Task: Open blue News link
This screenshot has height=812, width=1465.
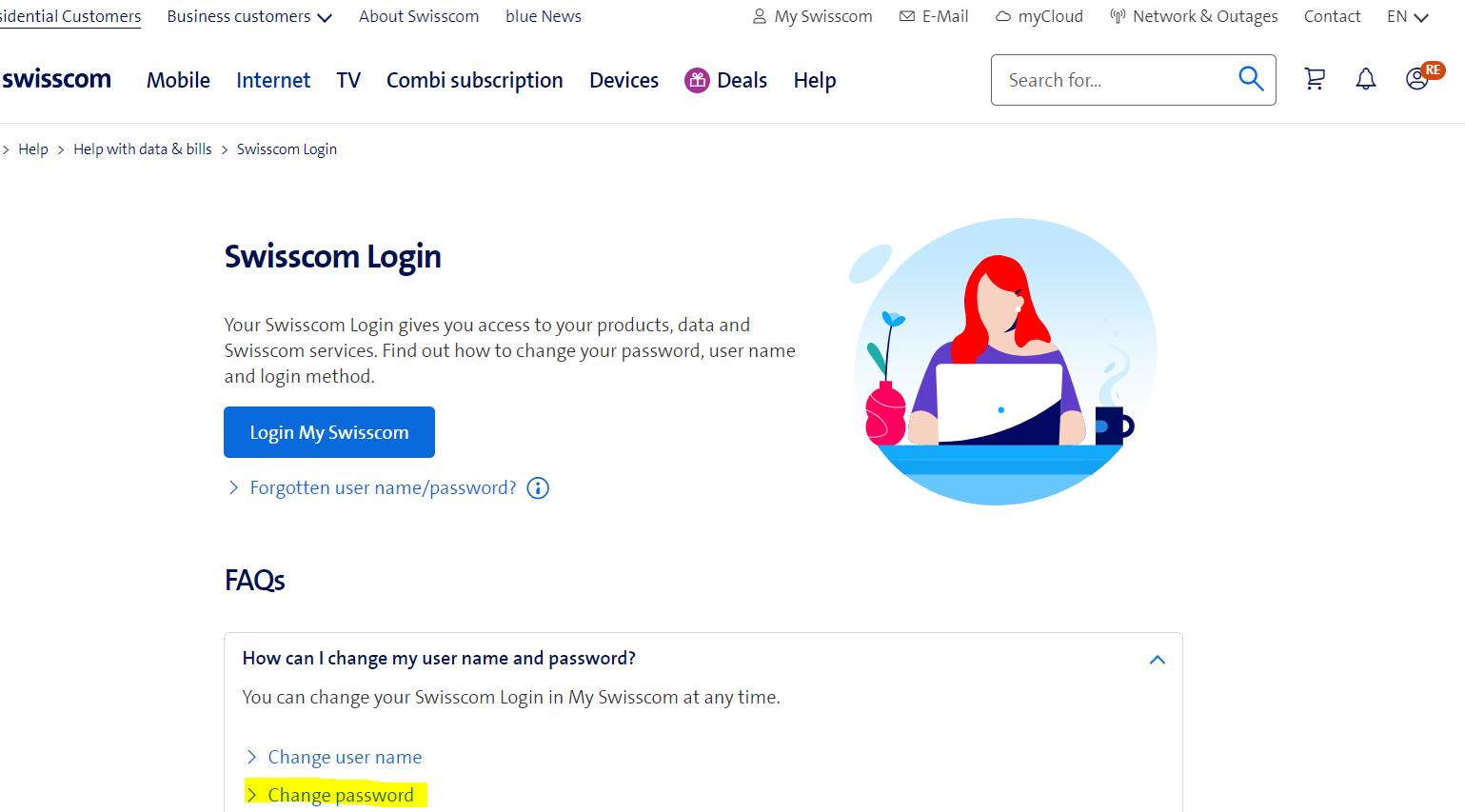Action: (544, 17)
